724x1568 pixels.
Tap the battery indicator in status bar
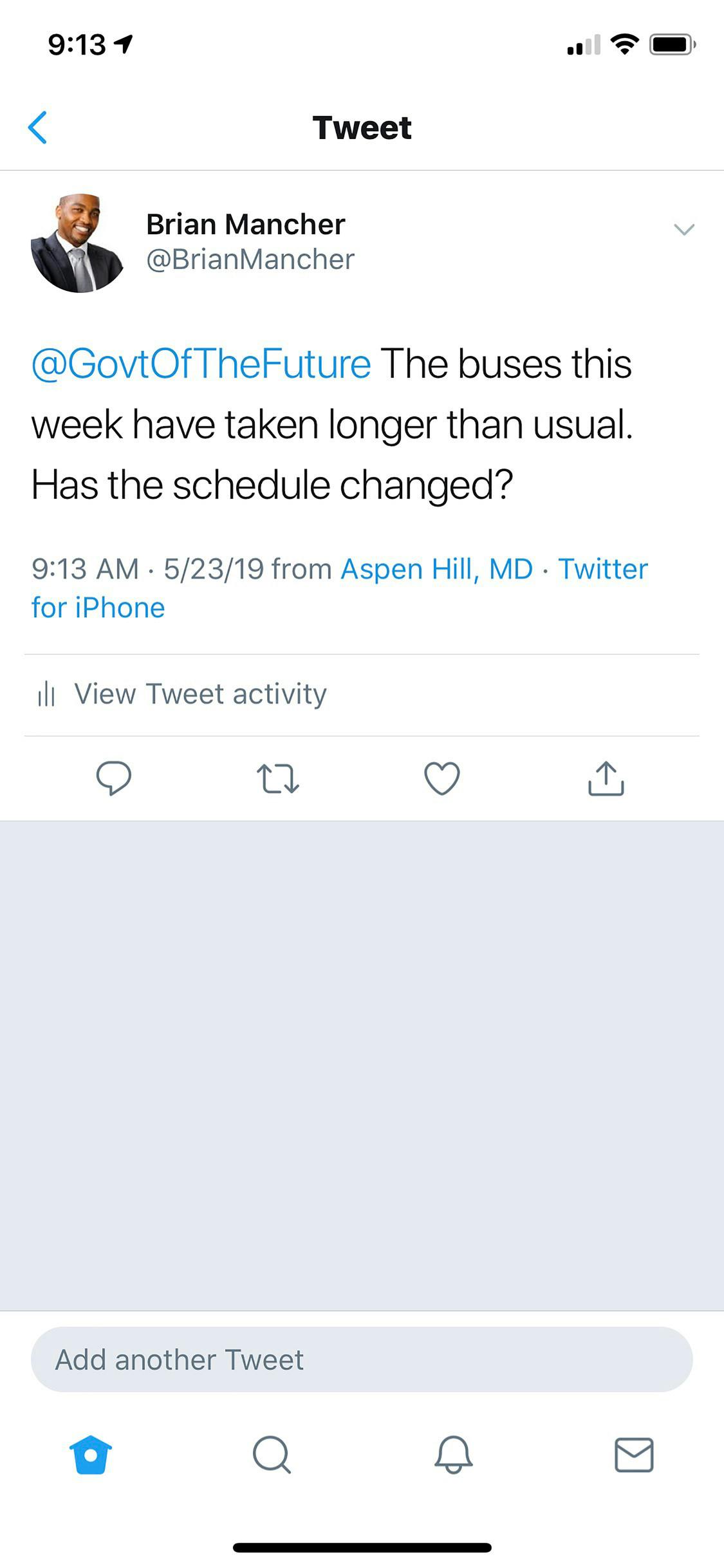point(673,44)
